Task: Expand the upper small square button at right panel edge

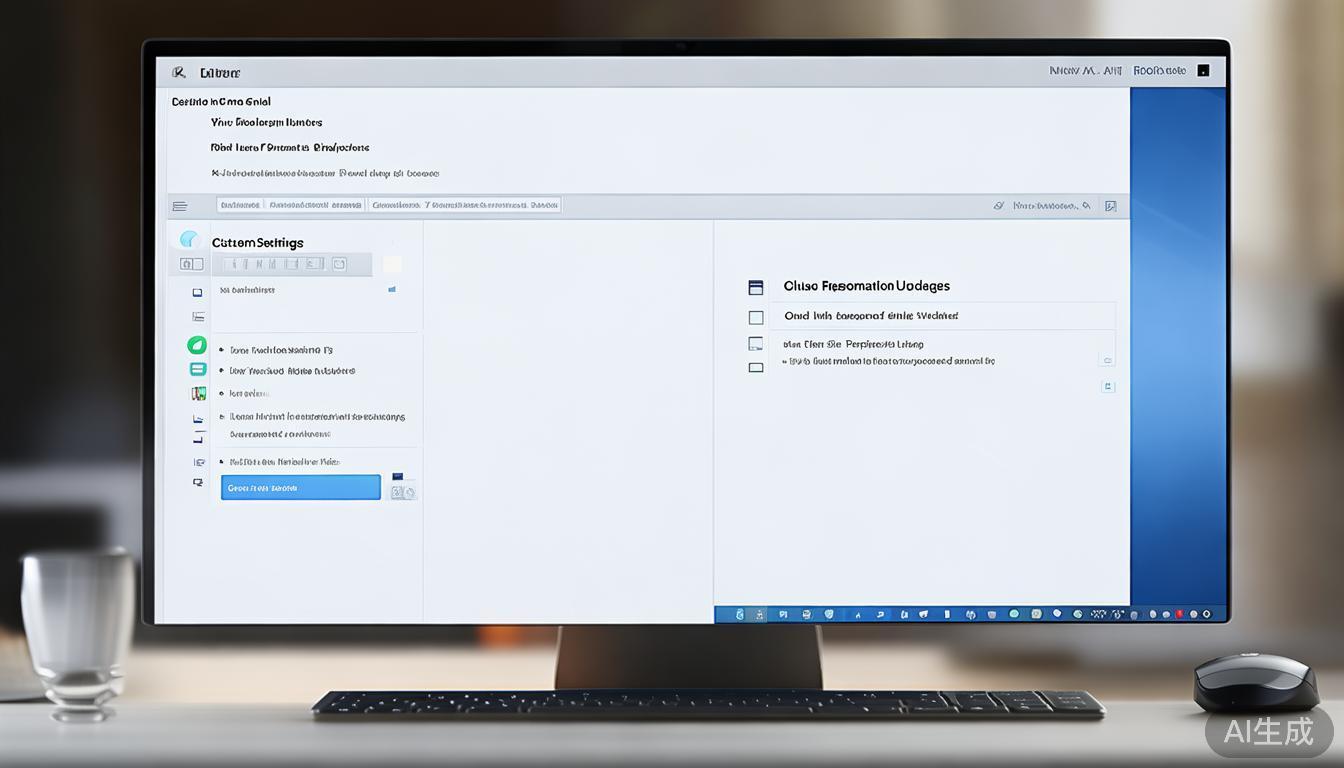Action: [x=1107, y=360]
